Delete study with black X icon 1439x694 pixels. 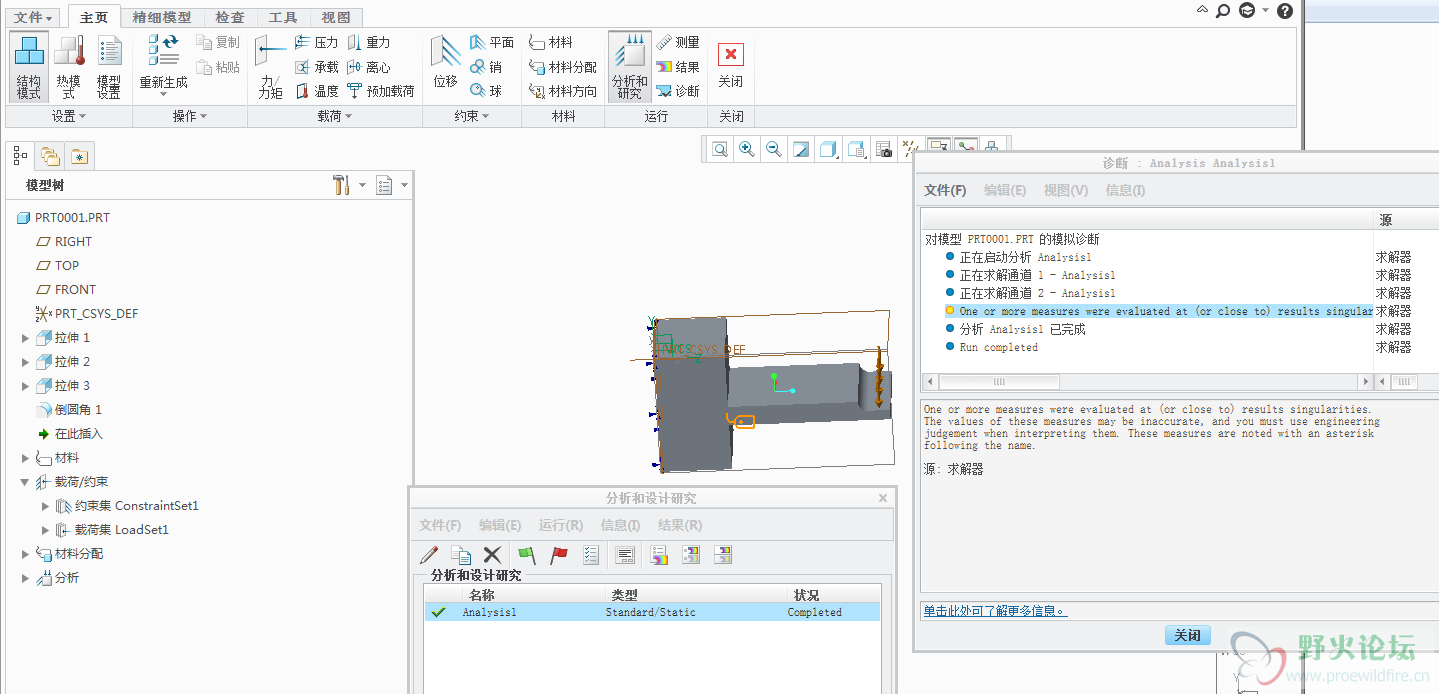pyautogui.click(x=492, y=555)
